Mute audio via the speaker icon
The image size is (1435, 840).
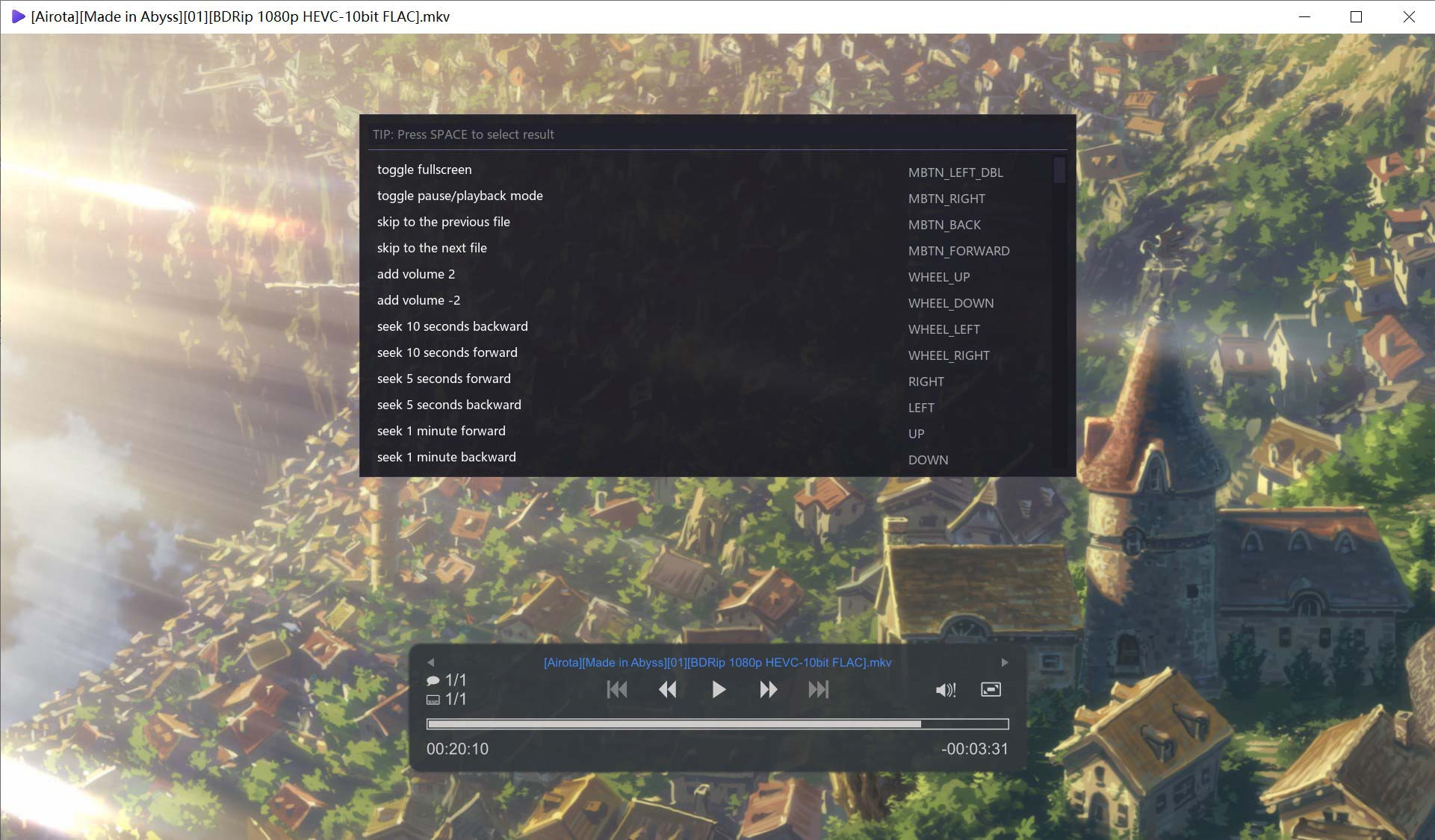pyautogui.click(x=945, y=690)
